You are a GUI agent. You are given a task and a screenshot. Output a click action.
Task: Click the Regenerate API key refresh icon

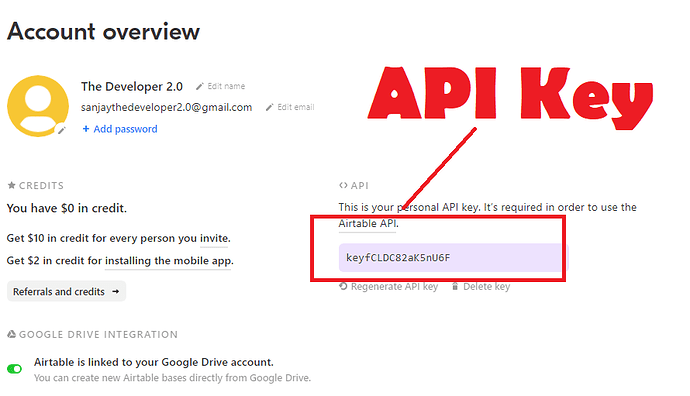(x=343, y=286)
